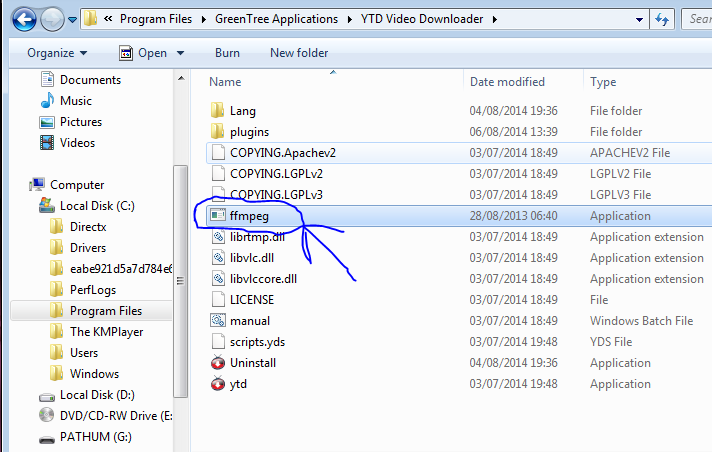Screen dimensions: 712x452
Task: Select the COPYING.LGPLv3 file name
Action: click(276, 194)
